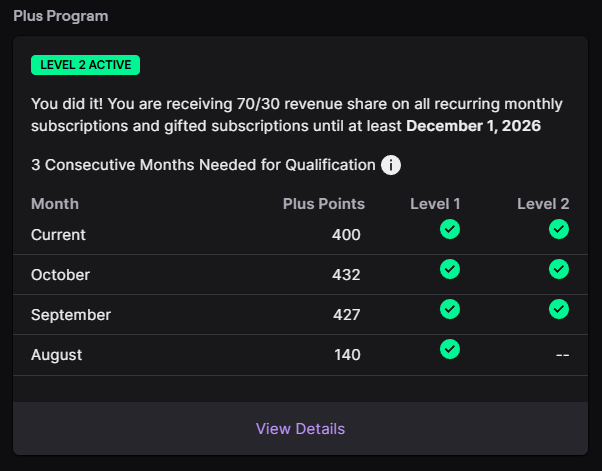Click the Plus Points column header

[x=324, y=204]
